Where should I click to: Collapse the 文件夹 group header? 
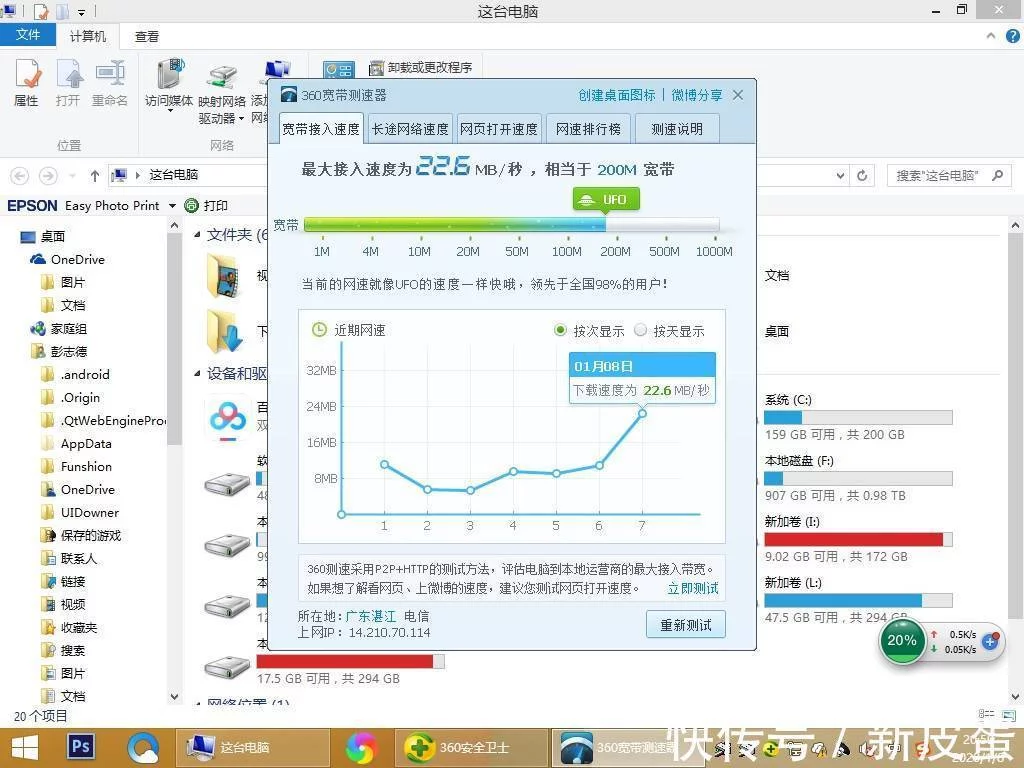(197, 234)
